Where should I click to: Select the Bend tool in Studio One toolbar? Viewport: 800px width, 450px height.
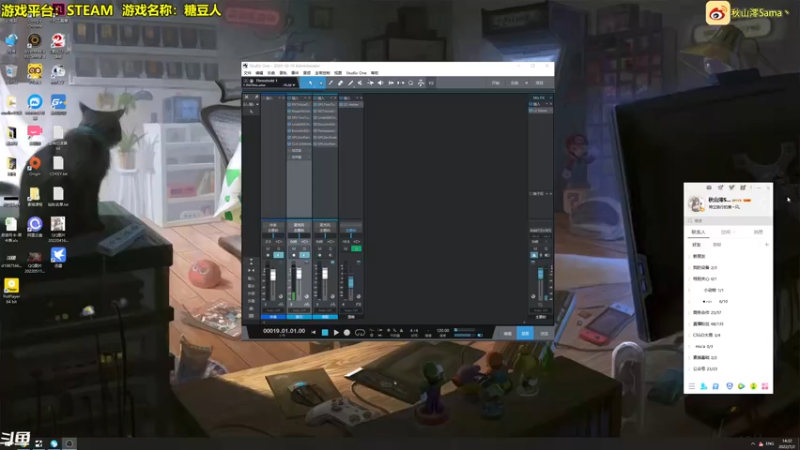pos(371,83)
